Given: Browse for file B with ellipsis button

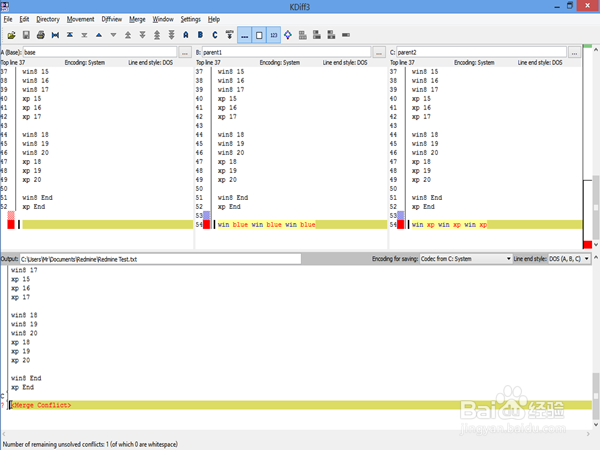Looking at the screenshot, I should click(379, 52).
